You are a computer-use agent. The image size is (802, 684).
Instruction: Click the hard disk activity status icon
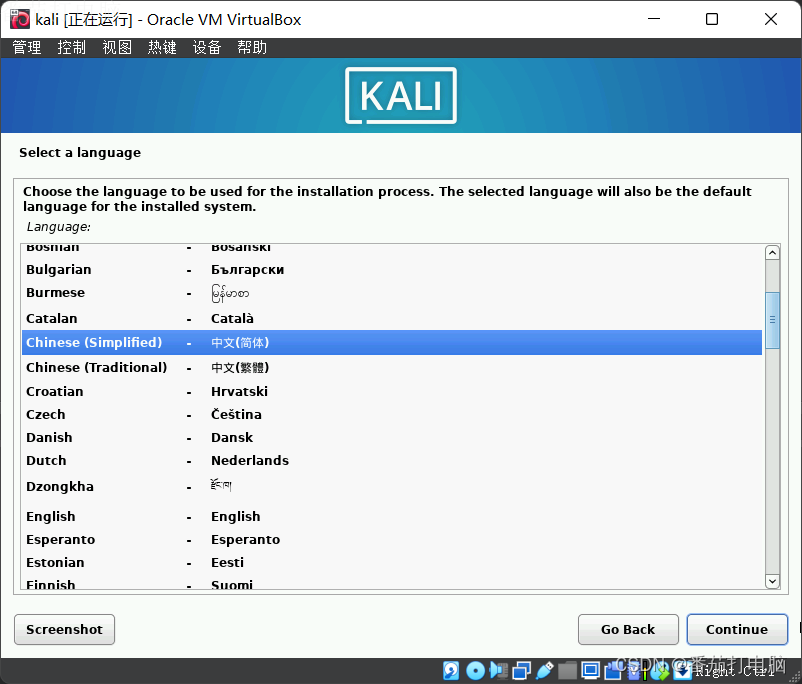pyautogui.click(x=451, y=670)
